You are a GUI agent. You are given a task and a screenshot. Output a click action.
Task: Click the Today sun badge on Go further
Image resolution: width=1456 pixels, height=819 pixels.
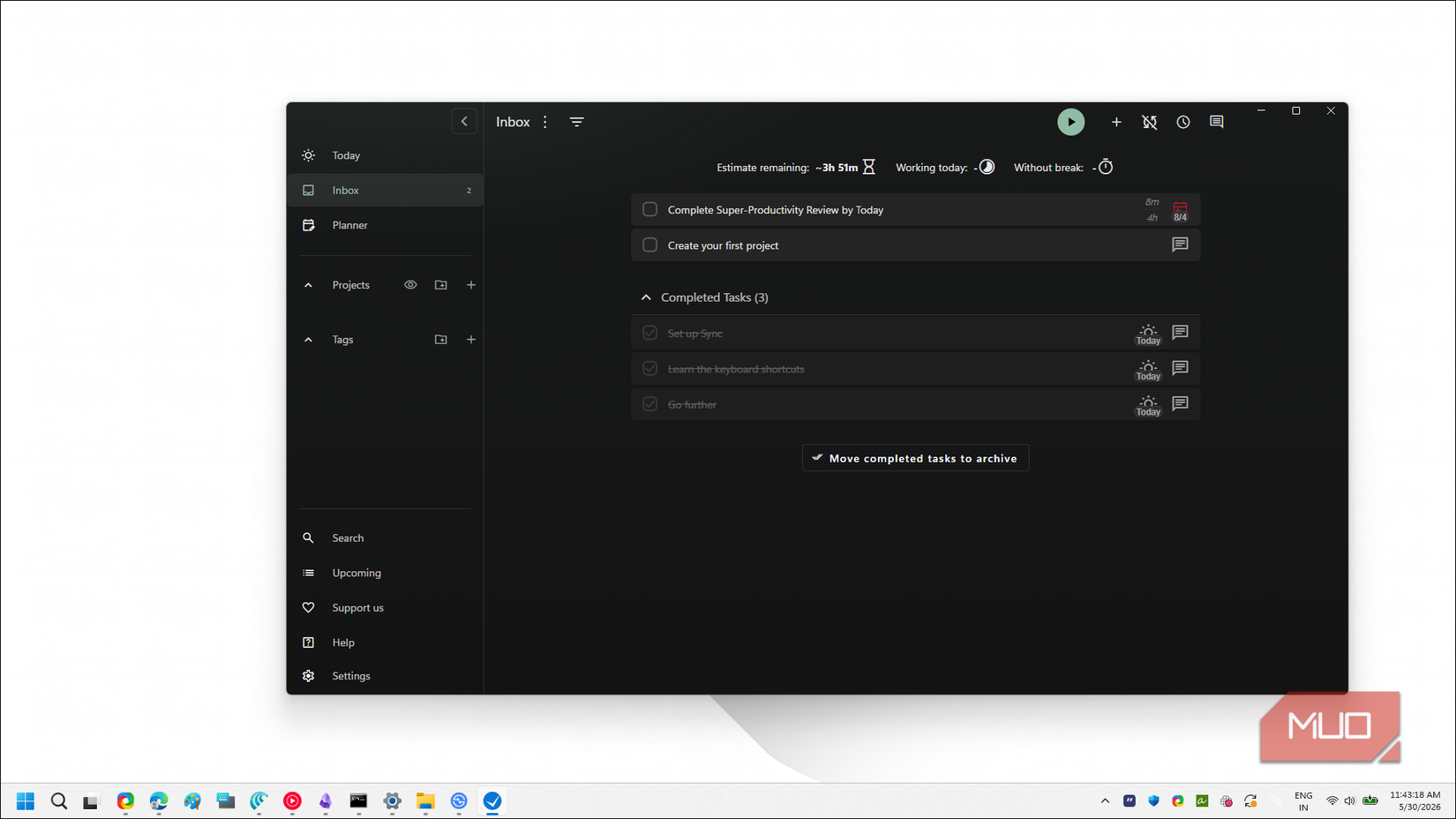(x=1148, y=405)
